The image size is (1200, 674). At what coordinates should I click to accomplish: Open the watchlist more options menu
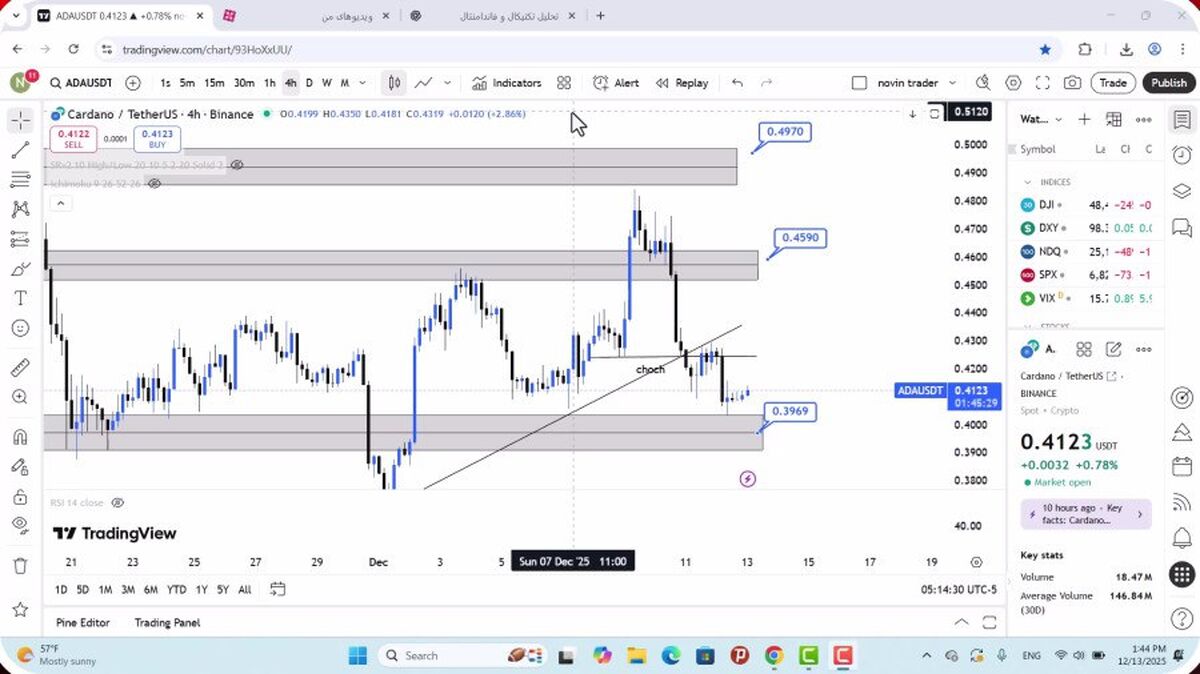pyautogui.click(x=1144, y=119)
